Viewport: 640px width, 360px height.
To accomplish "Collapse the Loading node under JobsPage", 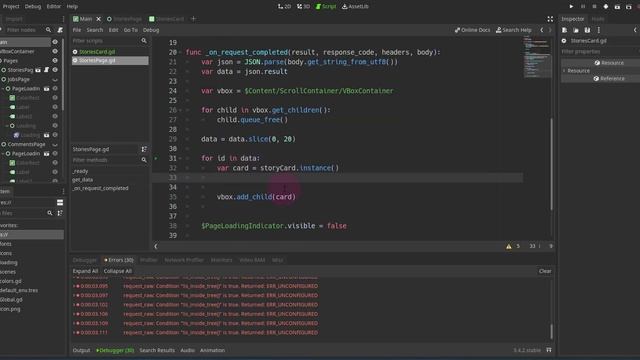I will coord(7,126).
